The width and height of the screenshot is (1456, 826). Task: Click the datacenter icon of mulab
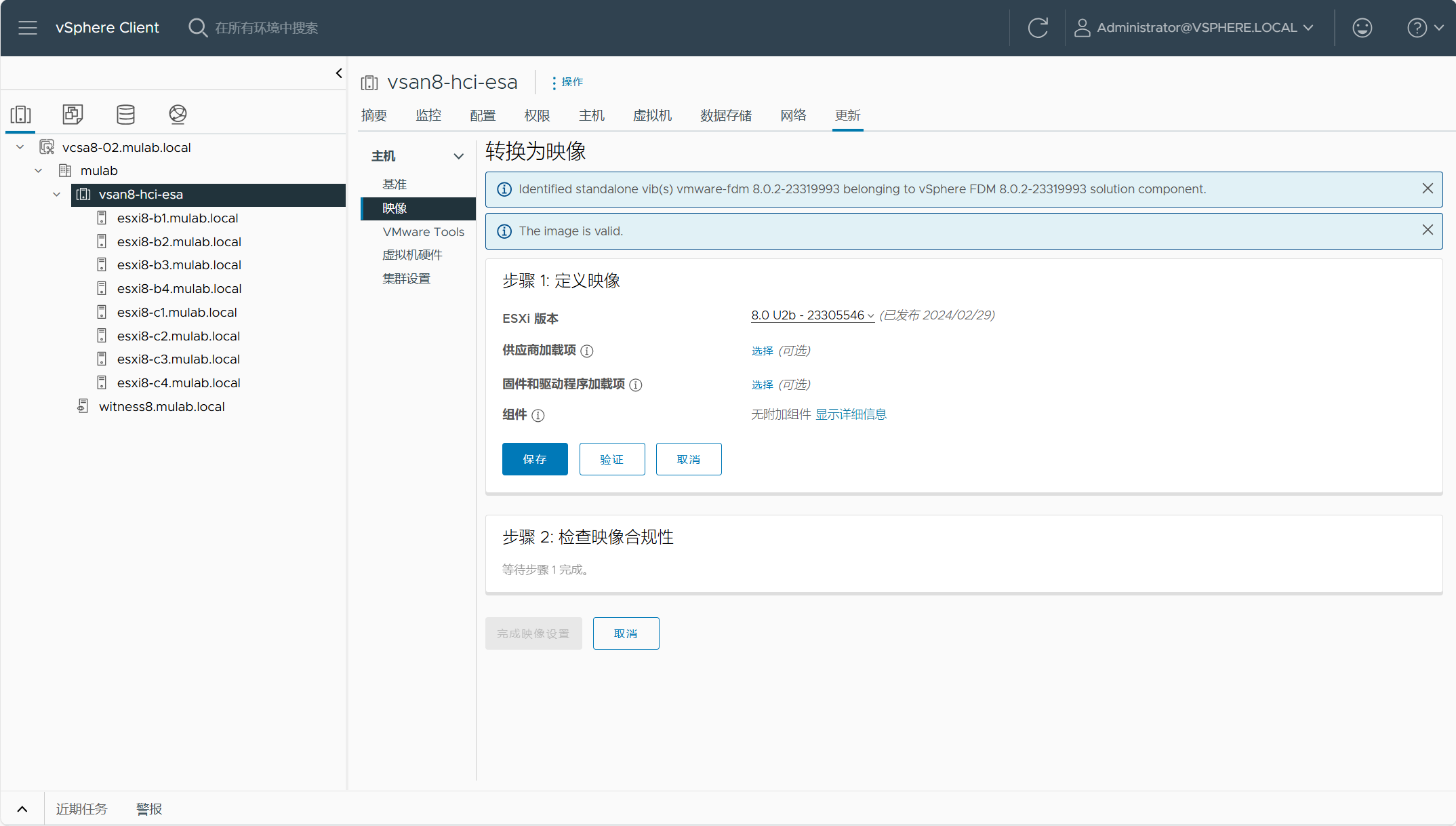click(x=65, y=170)
